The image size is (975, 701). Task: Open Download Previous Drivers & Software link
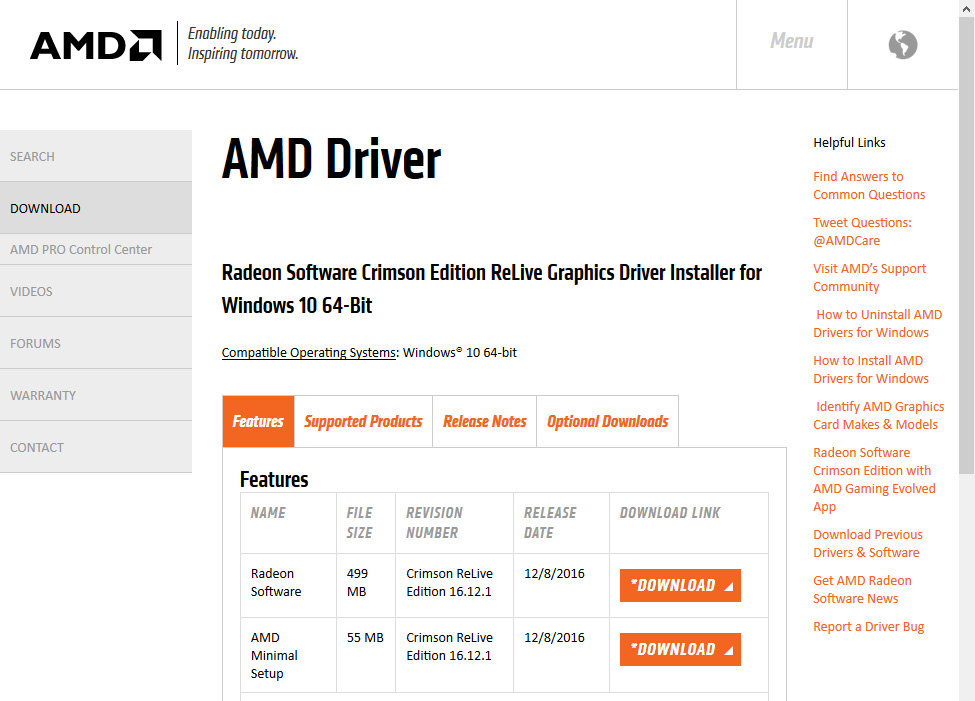pyautogui.click(x=867, y=544)
